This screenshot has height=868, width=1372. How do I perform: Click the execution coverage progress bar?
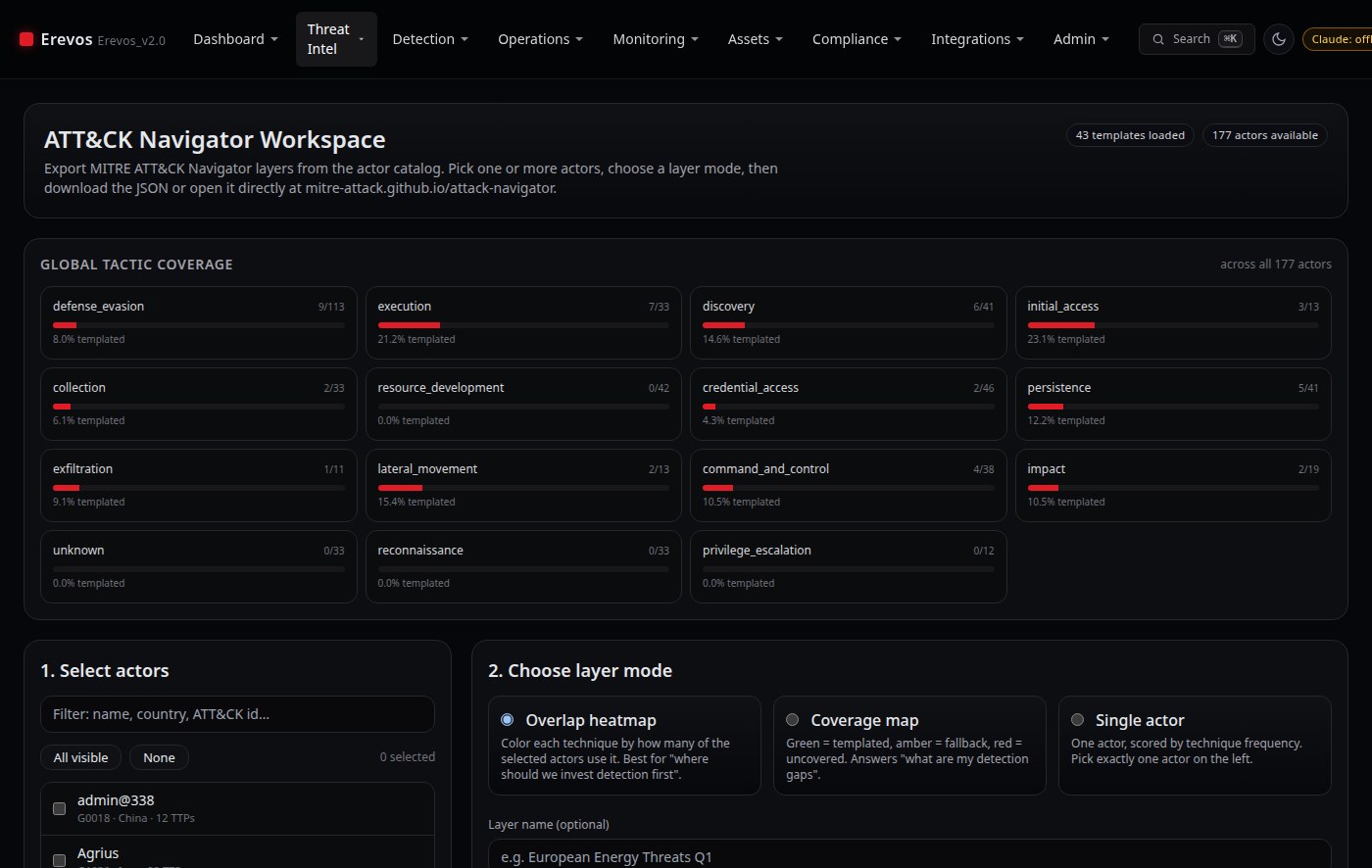click(x=523, y=324)
